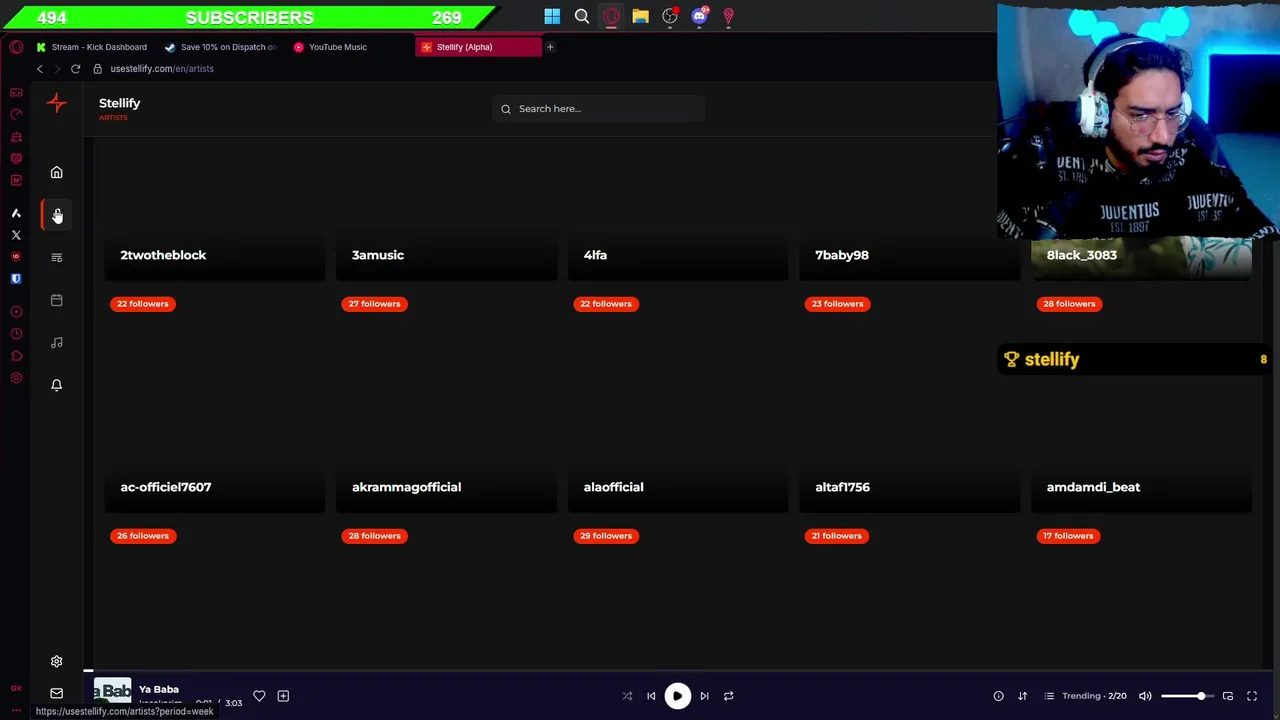Open Opera sidebar history clock icon
The width and height of the screenshot is (1280, 720).
click(x=16, y=334)
